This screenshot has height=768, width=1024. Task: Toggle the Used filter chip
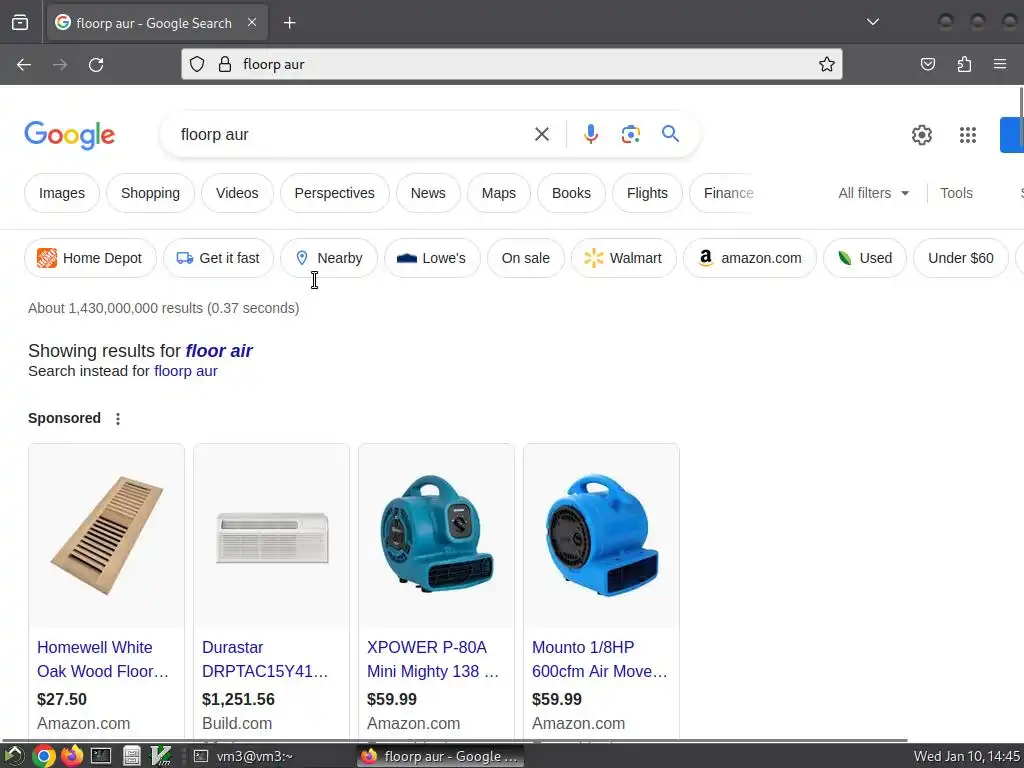tap(864, 258)
